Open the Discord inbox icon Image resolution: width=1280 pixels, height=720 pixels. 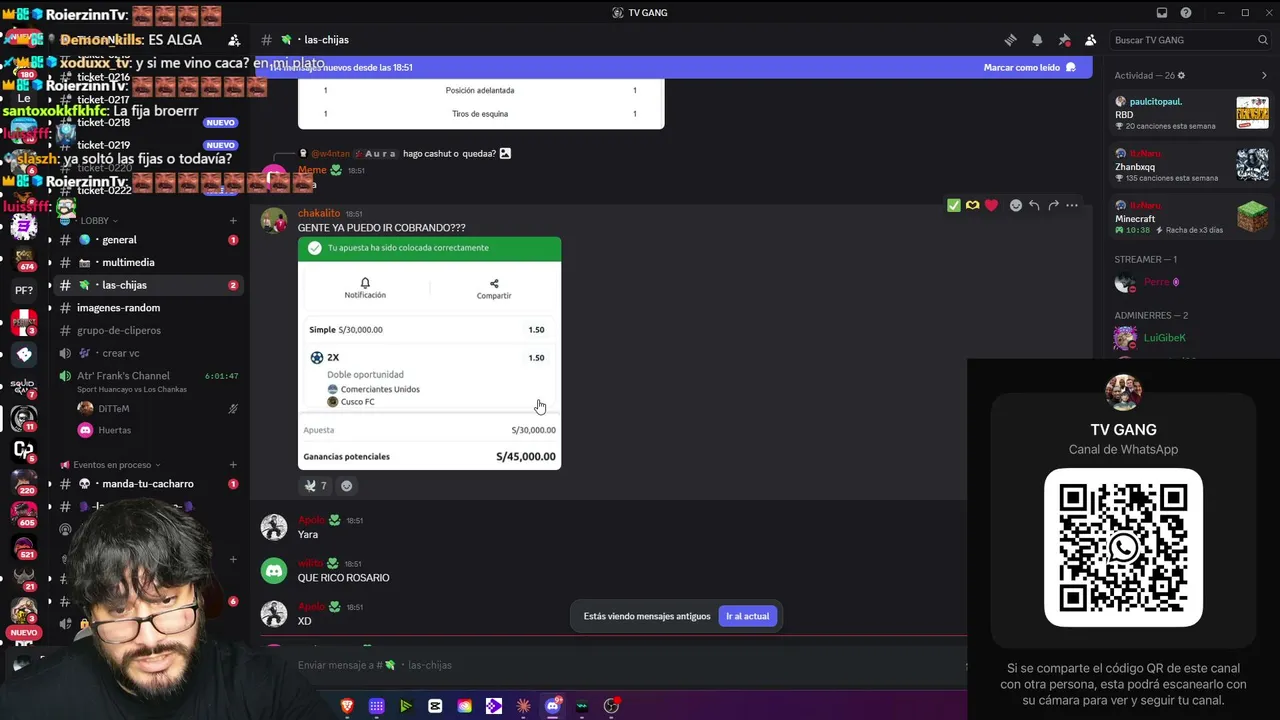coord(1162,13)
